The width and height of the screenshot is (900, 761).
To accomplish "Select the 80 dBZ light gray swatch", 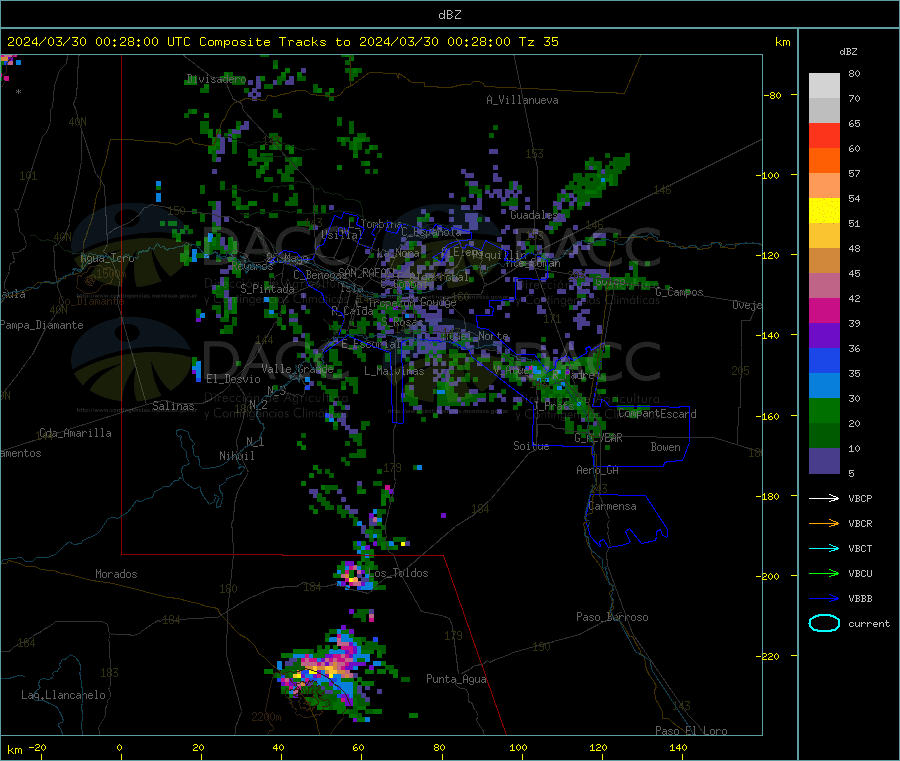I will click(x=824, y=86).
